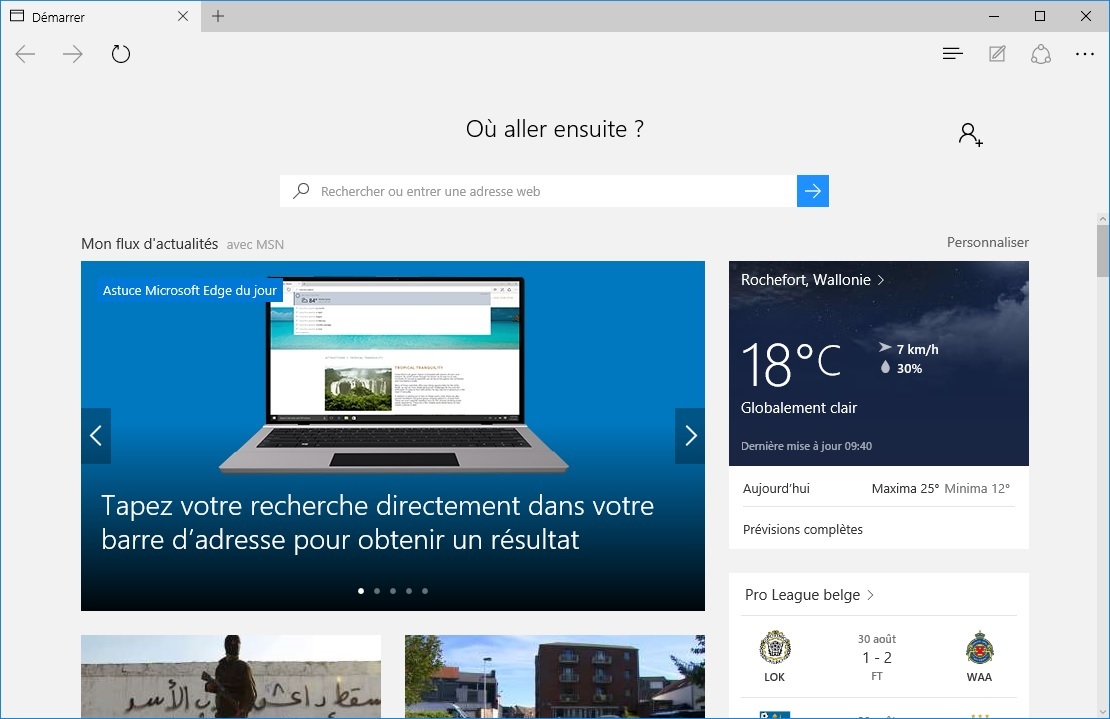Open the Share panel
Viewport: 1110px width, 719px height.
click(1041, 54)
